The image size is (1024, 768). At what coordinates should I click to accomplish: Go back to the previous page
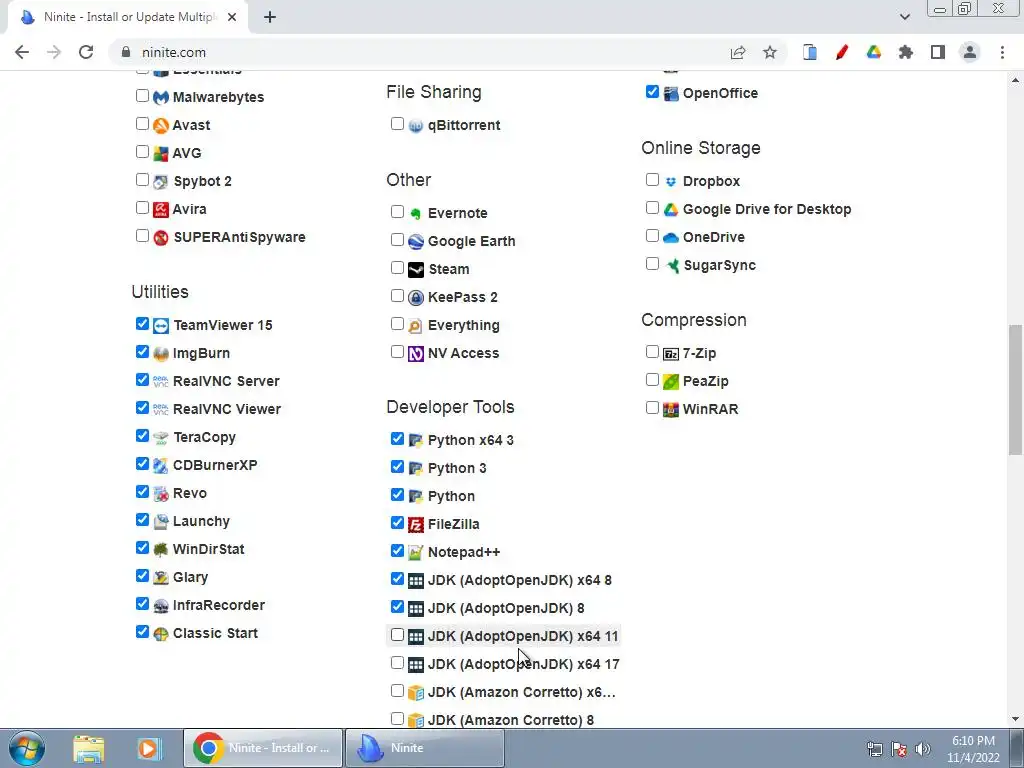(22, 52)
